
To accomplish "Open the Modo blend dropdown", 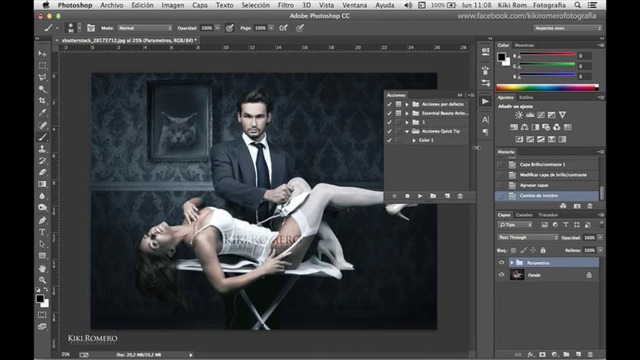I will click(145, 28).
